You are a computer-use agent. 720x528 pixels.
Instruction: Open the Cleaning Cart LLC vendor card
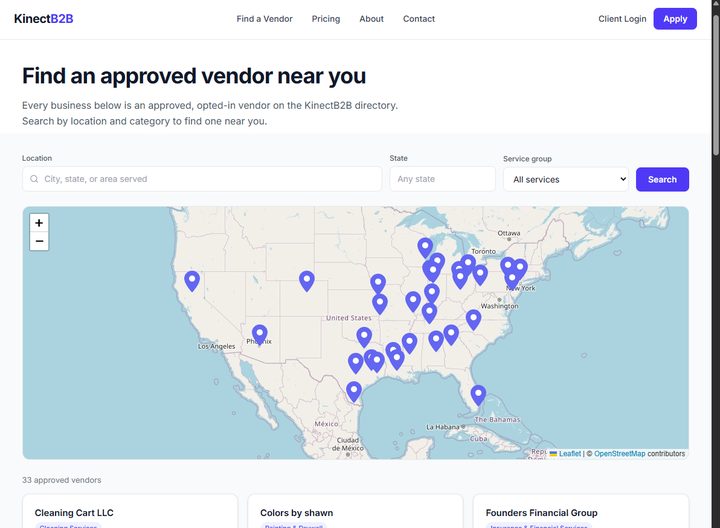tap(130, 511)
